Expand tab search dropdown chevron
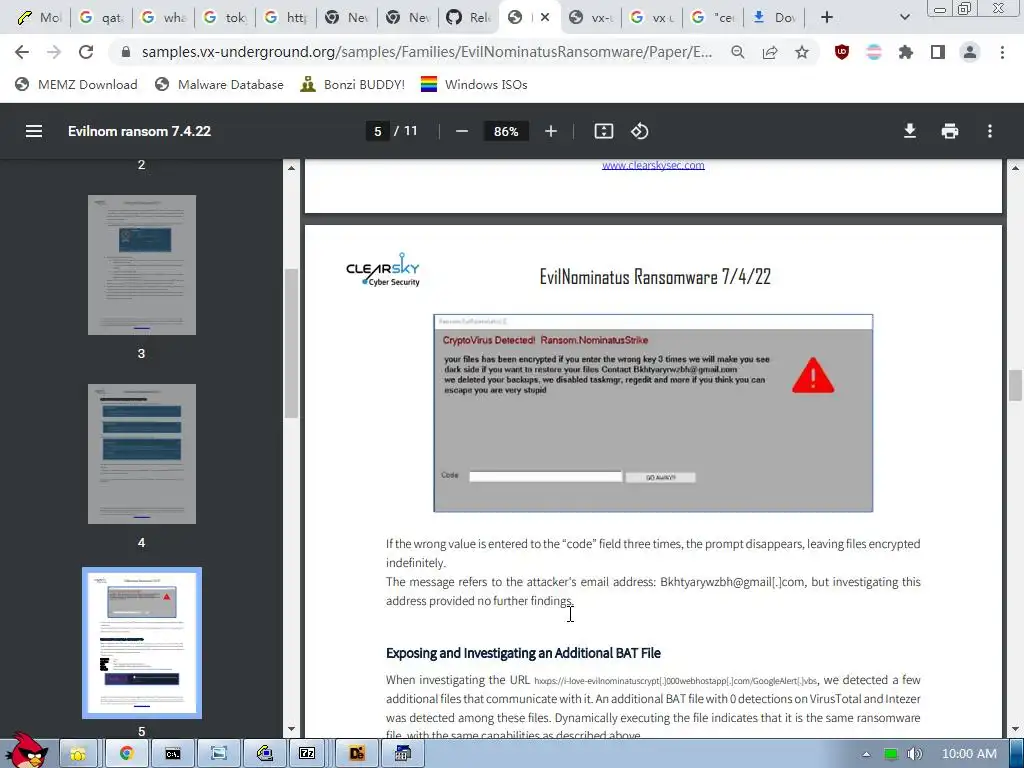This screenshot has width=1024, height=768. [904, 18]
